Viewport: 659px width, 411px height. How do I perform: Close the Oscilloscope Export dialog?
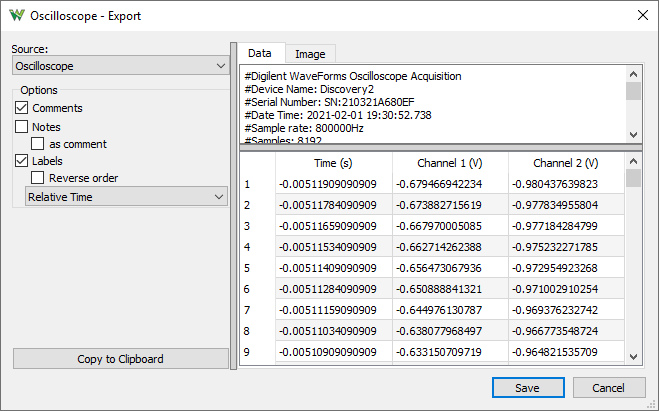click(x=641, y=15)
